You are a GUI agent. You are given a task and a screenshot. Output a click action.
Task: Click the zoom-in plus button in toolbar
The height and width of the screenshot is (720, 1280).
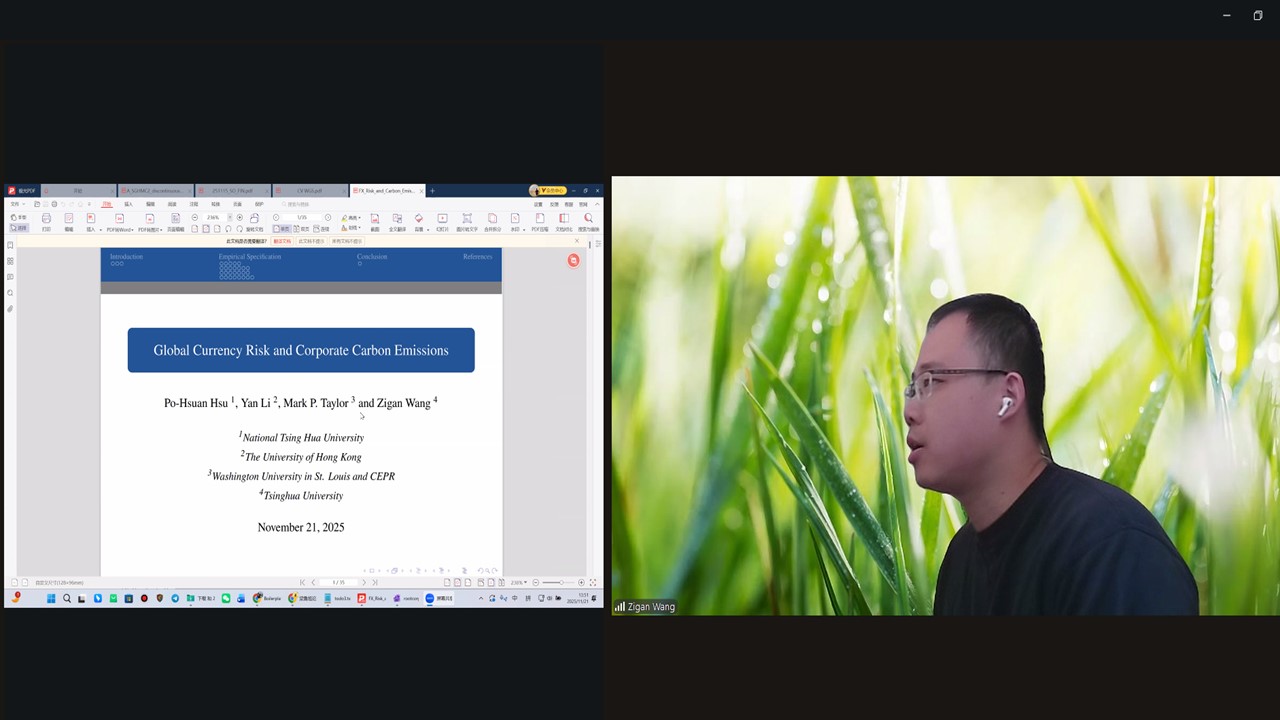239,217
